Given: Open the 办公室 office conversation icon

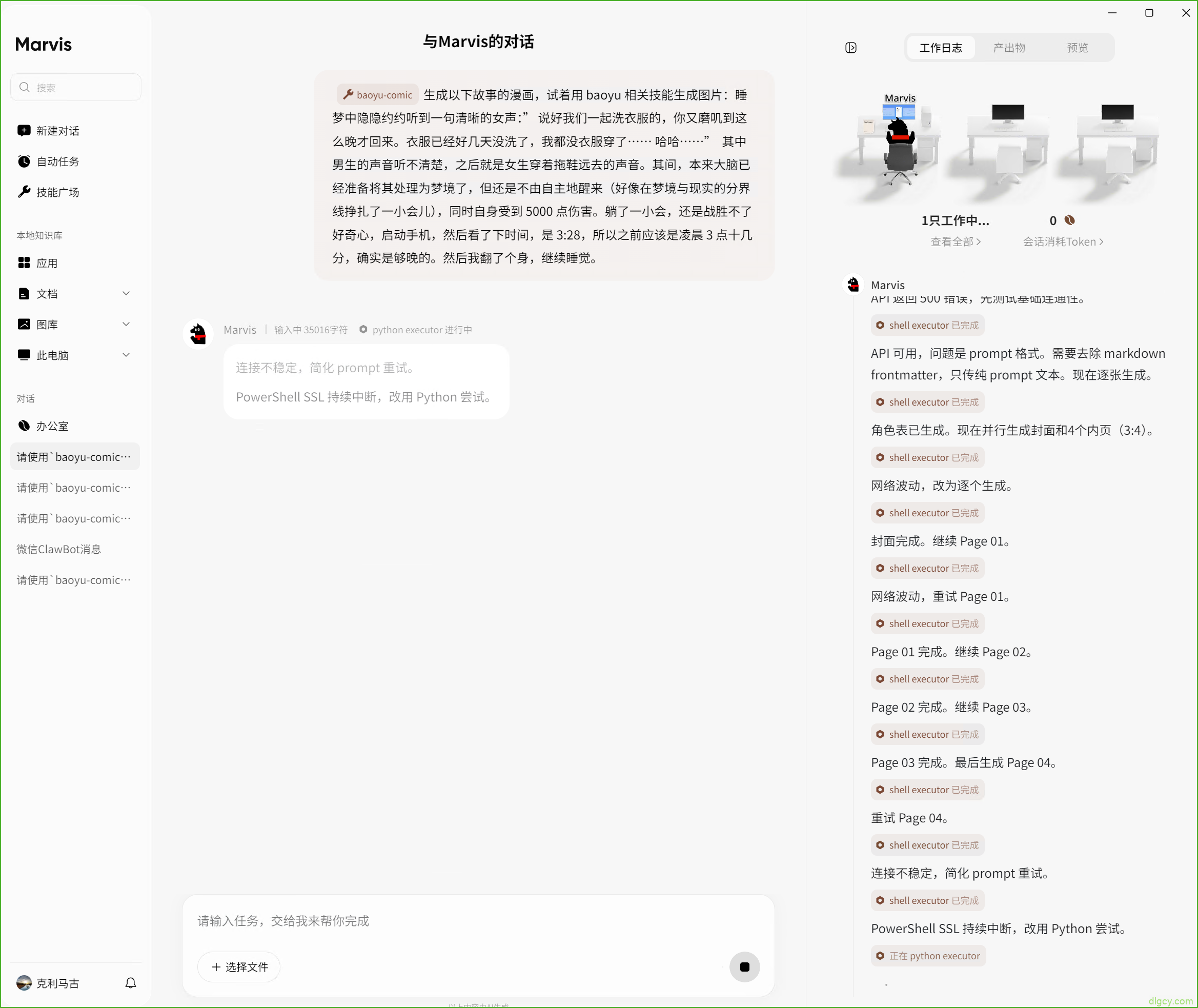Looking at the screenshot, I should [24, 426].
